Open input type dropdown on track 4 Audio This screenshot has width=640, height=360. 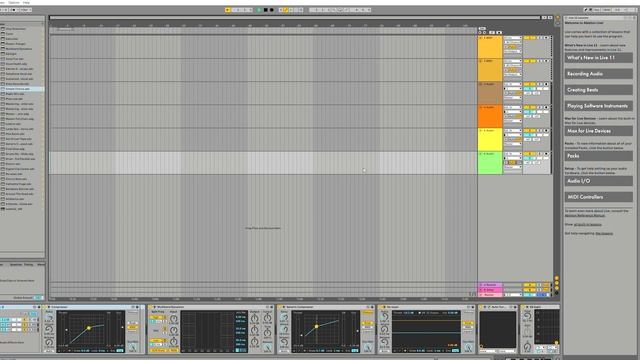(513, 107)
